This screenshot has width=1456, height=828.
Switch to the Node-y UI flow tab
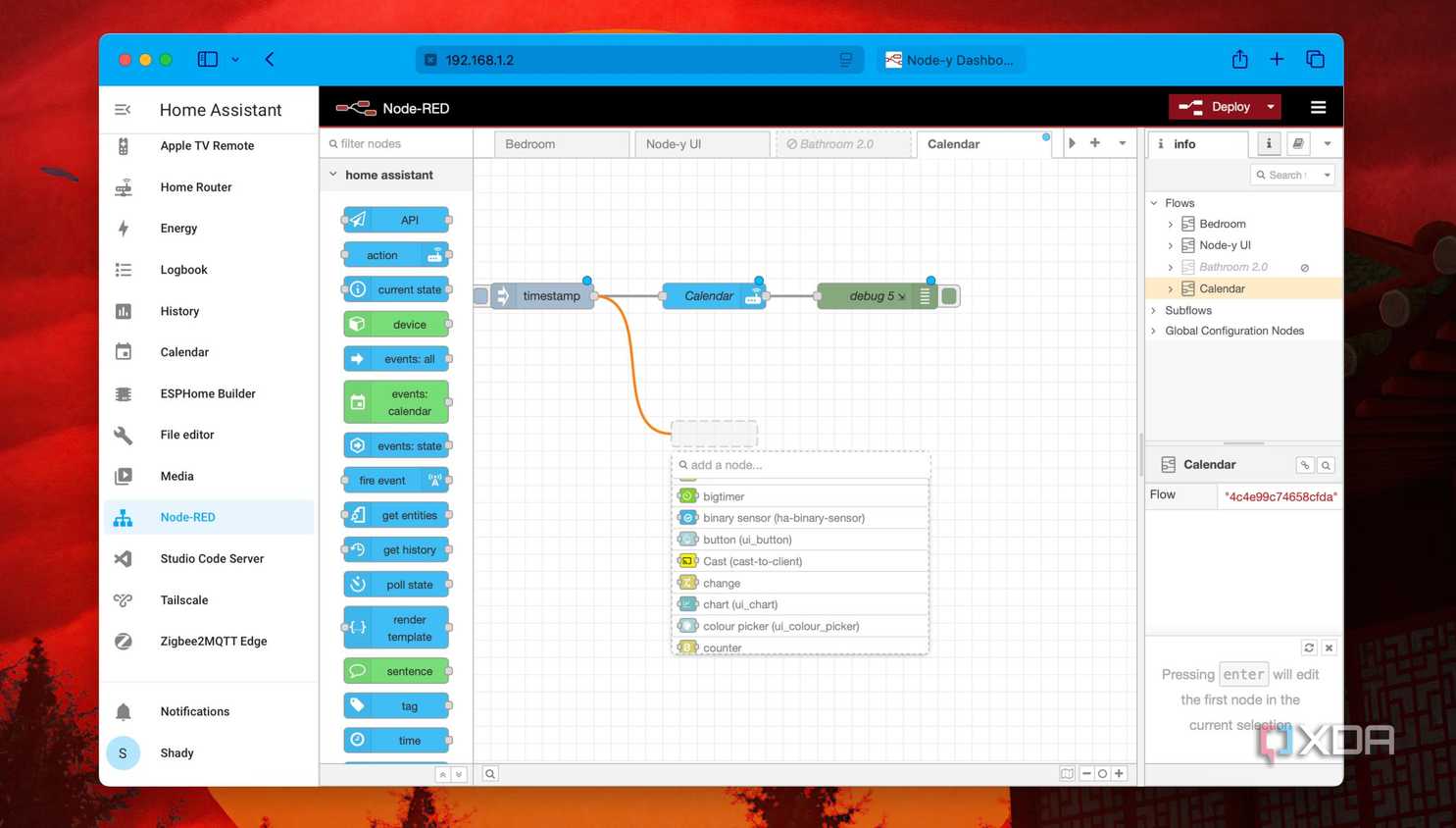point(702,144)
